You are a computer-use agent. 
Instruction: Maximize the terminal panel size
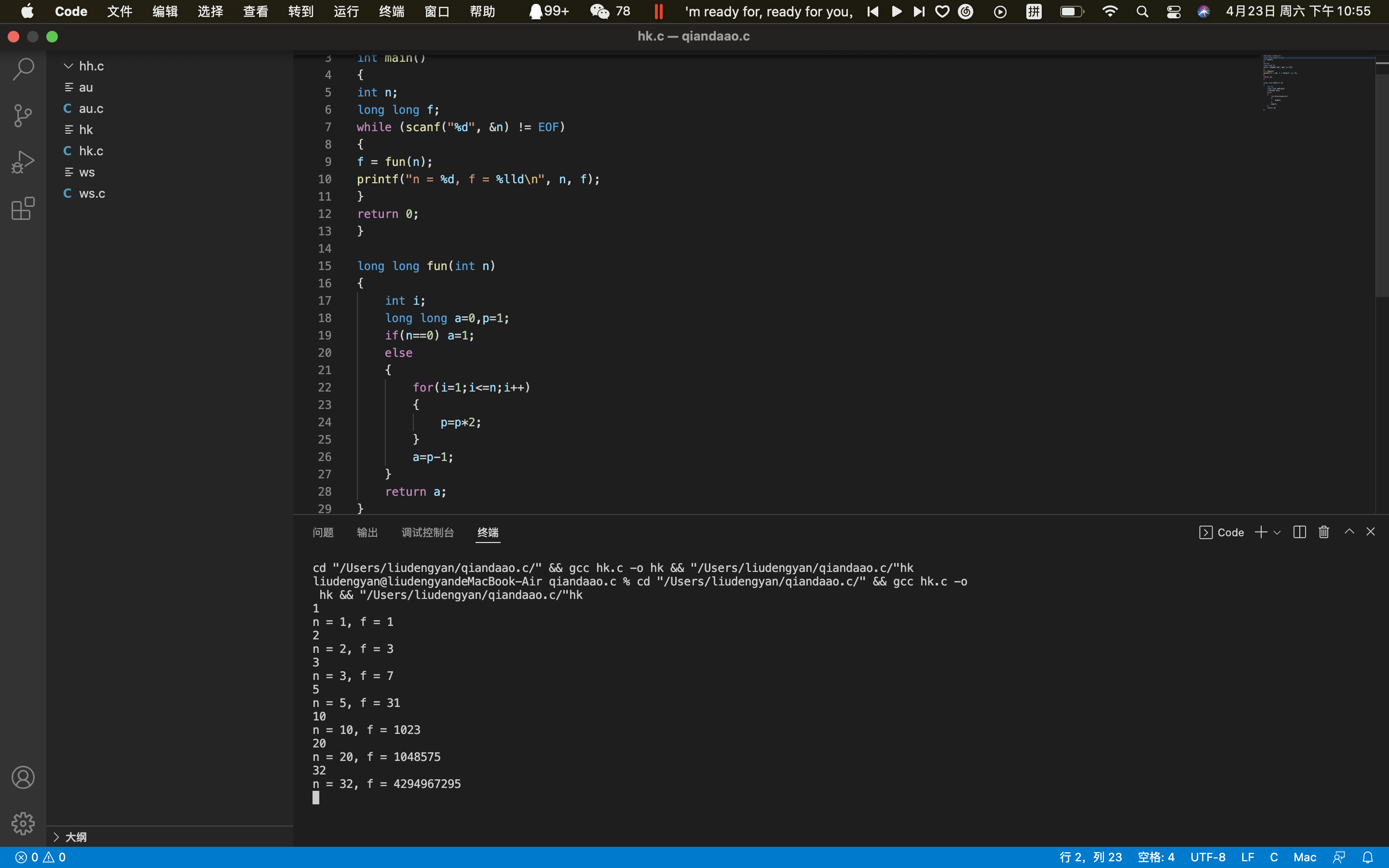(x=1349, y=531)
